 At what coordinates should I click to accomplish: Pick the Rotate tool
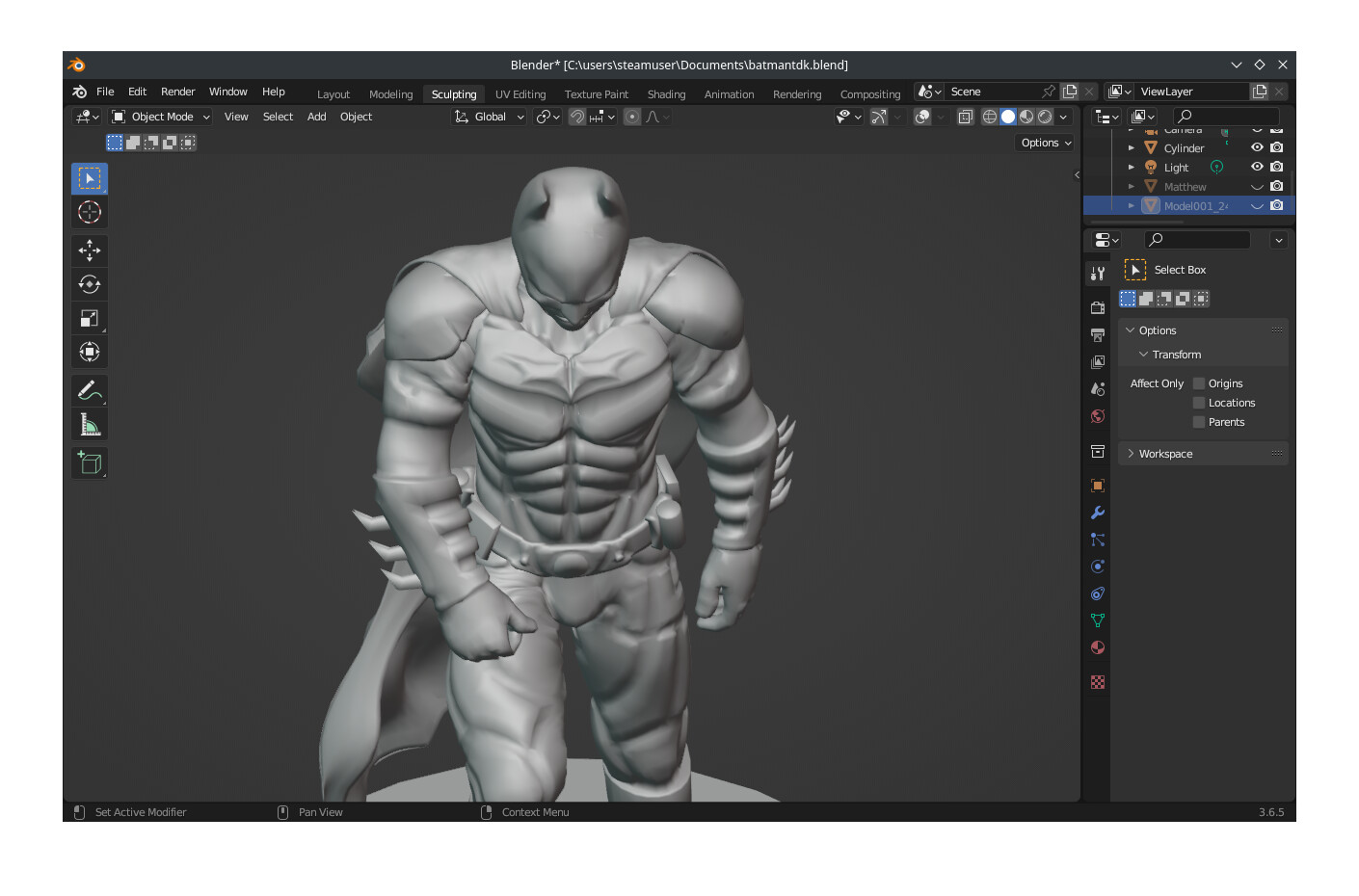90,284
